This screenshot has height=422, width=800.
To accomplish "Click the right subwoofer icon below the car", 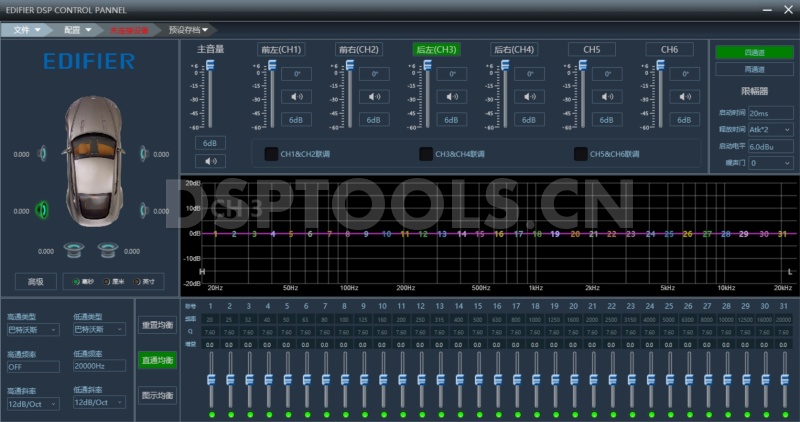I will 107,250.
